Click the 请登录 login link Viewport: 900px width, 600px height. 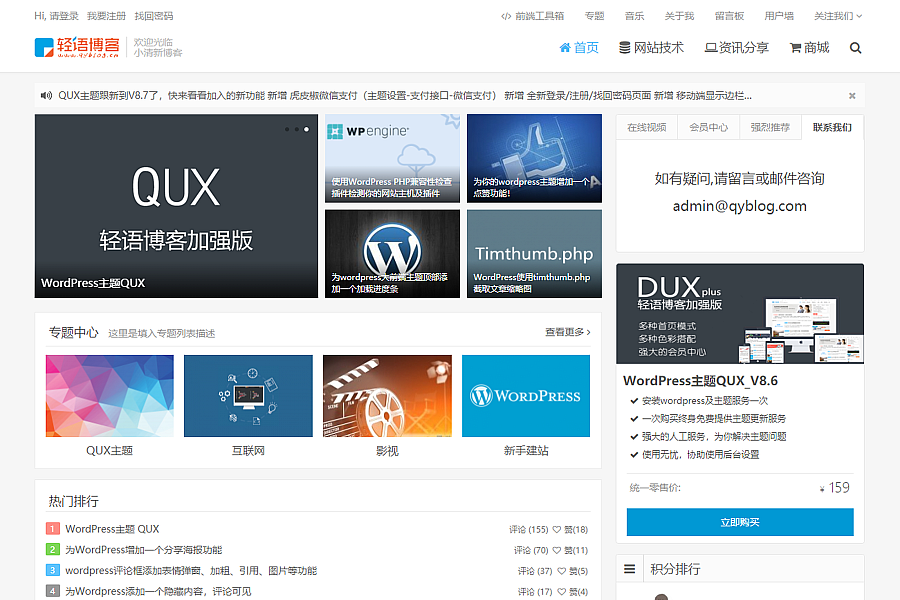click(64, 16)
